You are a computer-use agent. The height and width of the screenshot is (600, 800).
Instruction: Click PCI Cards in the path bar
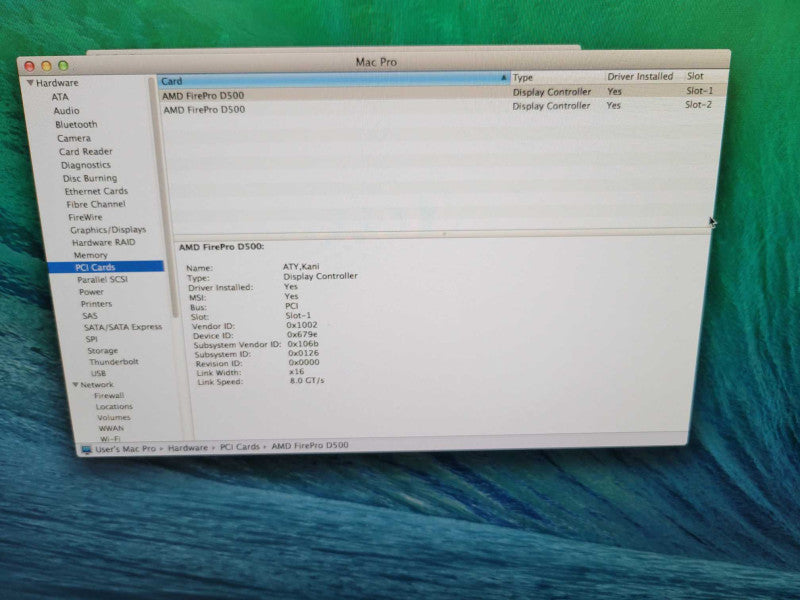(240, 446)
